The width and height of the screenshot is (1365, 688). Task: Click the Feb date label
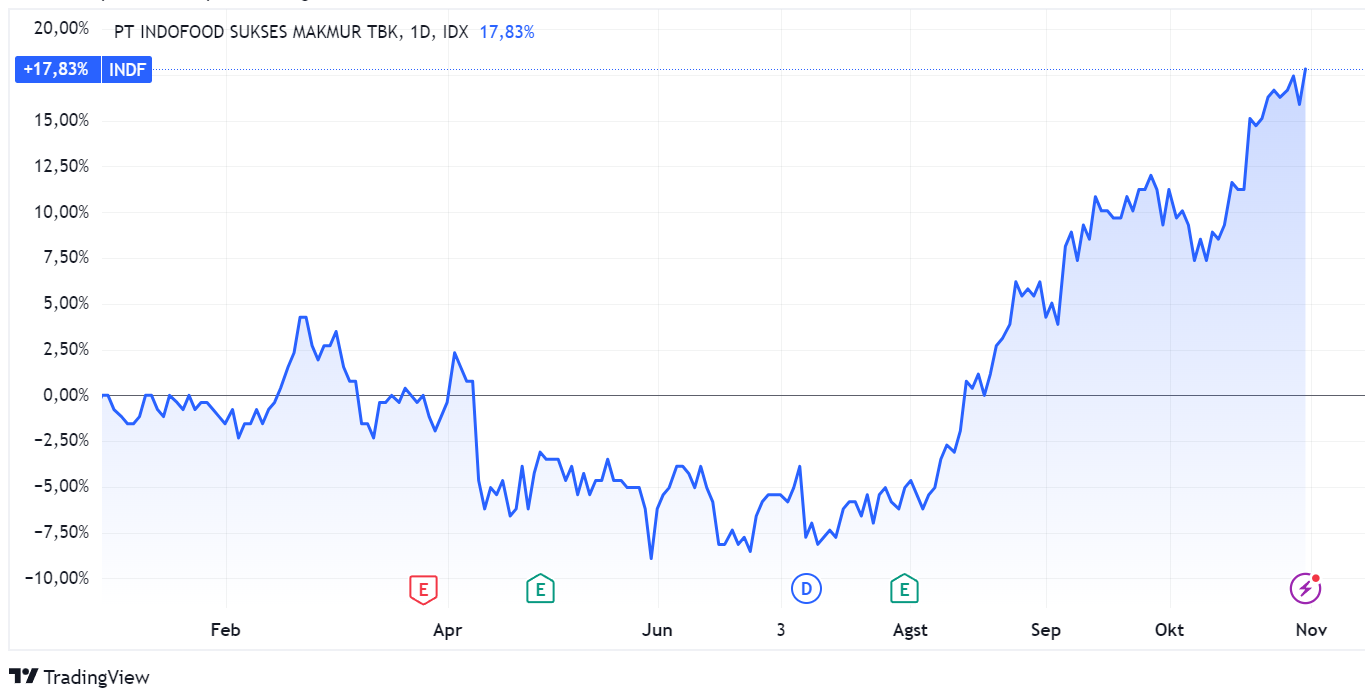[x=226, y=630]
